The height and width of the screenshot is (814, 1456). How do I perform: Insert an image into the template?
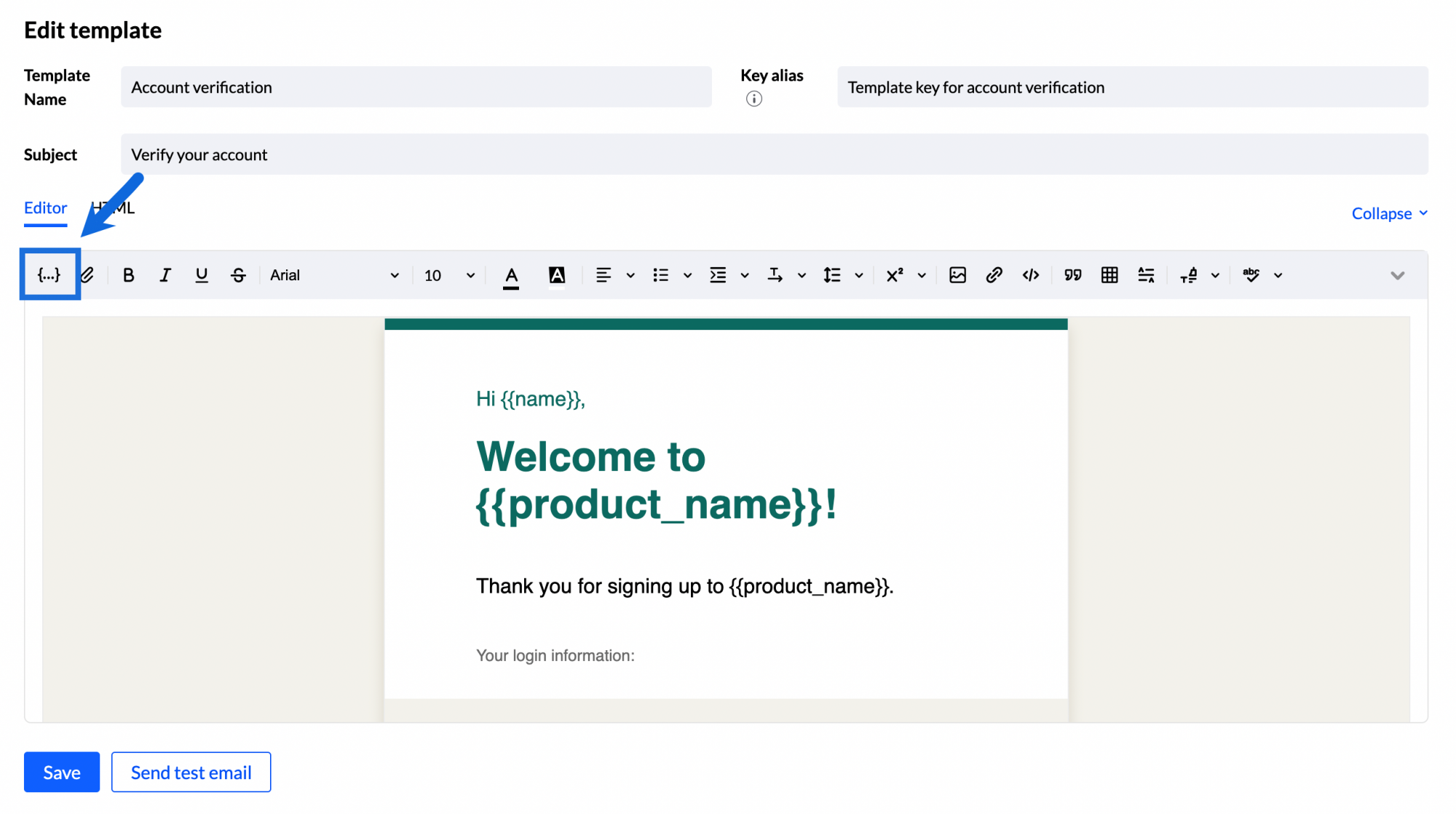(957, 274)
